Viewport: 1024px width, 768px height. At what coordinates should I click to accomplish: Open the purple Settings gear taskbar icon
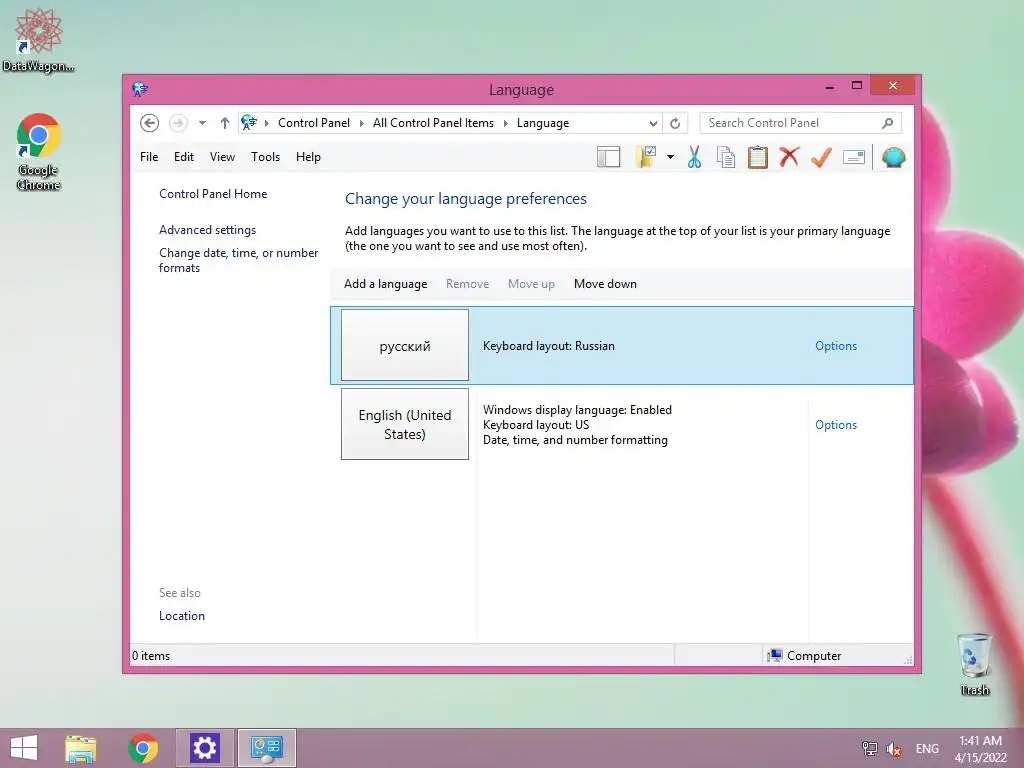204,748
